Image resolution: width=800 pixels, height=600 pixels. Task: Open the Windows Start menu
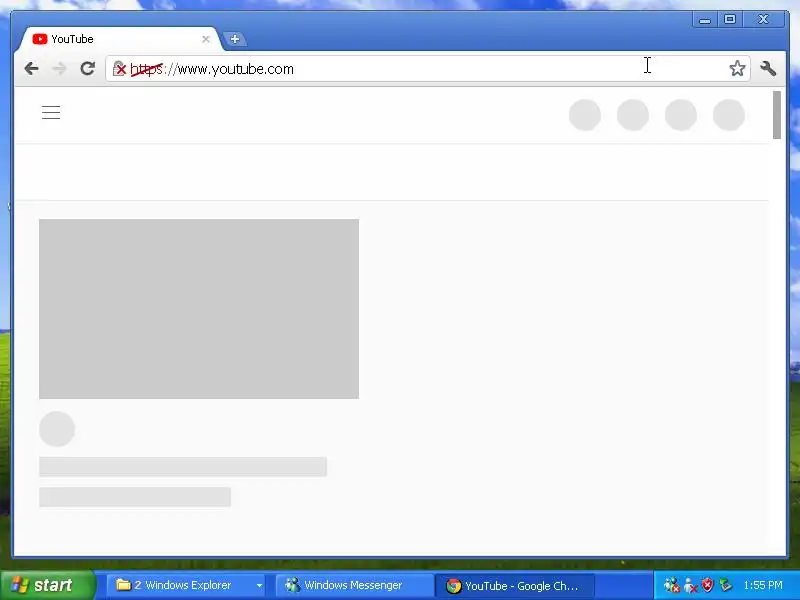point(47,585)
